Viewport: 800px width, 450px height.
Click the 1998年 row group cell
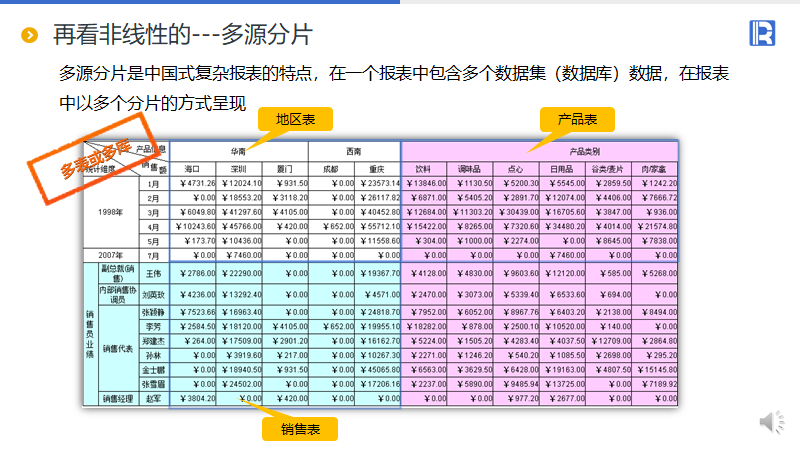tap(111, 212)
